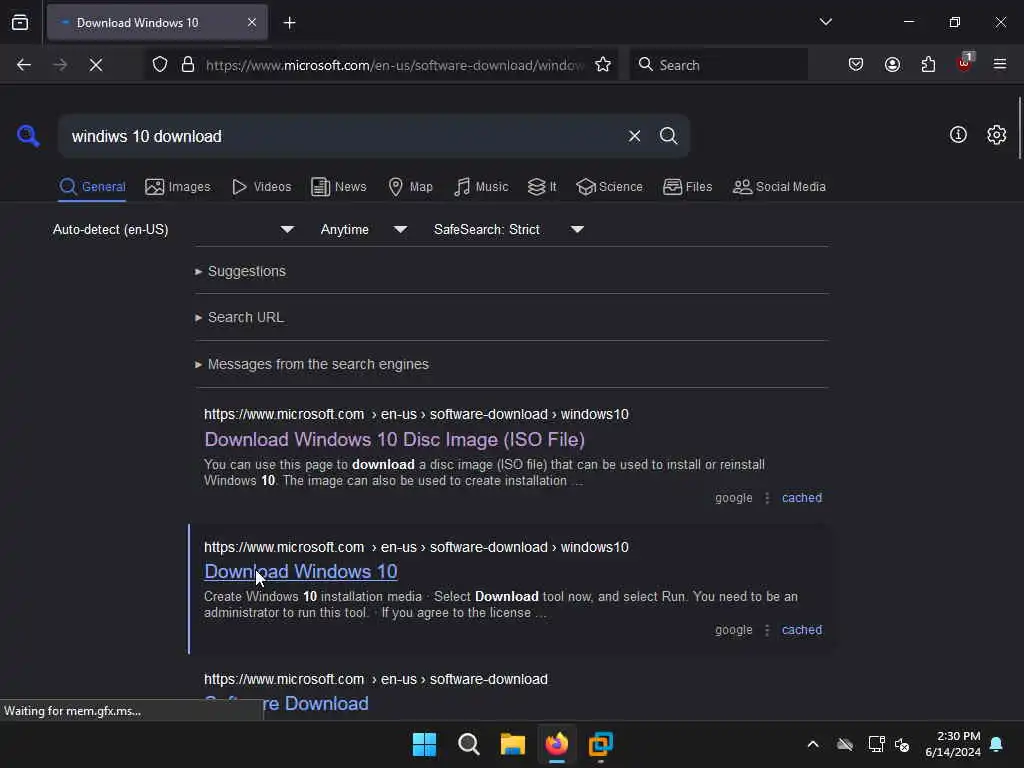Open Windows taskbar search
The width and height of the screenshot is (1024, 768).
[x=468, y=744]
